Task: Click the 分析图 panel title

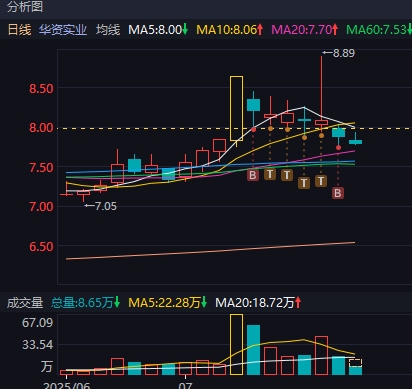Action: [x=25, y=6]
